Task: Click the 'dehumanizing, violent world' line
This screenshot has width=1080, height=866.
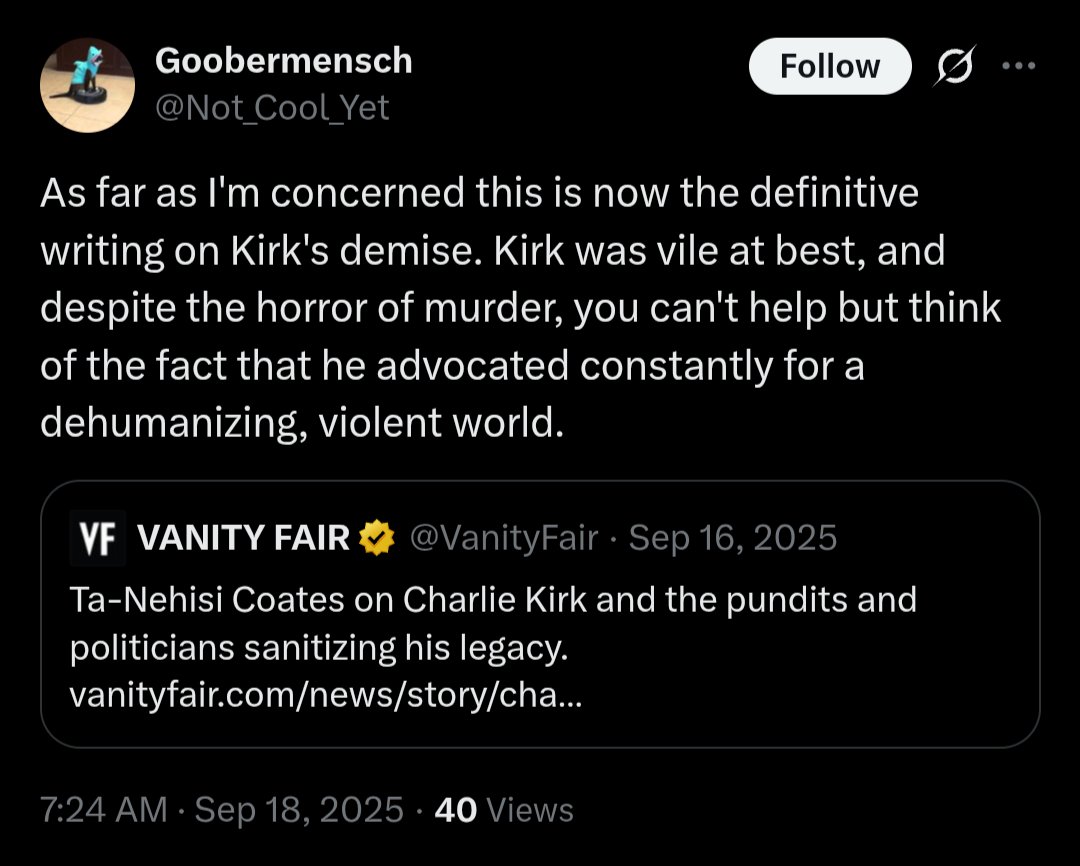Action: coord(302,423)
